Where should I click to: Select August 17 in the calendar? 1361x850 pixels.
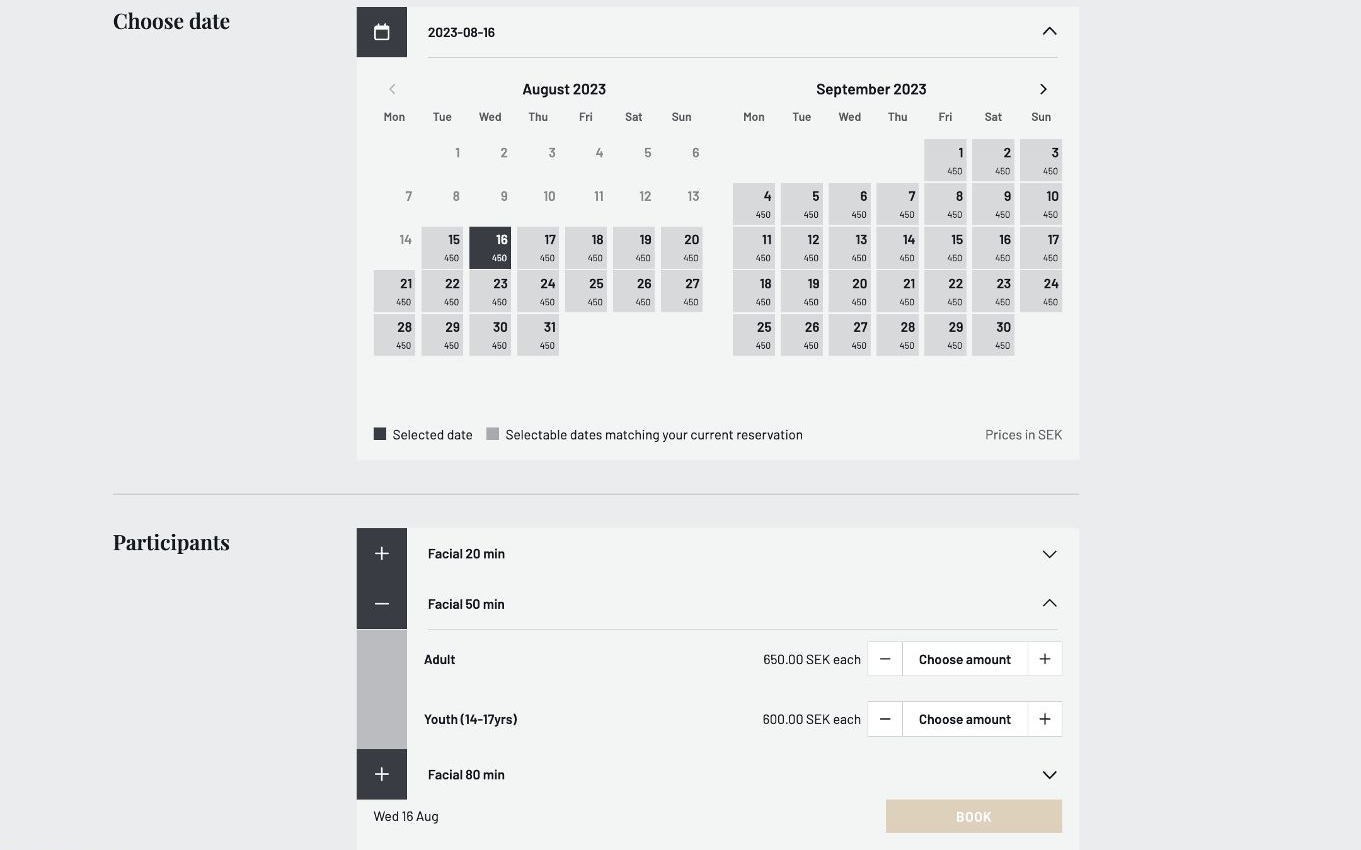(x=538, y=248)
